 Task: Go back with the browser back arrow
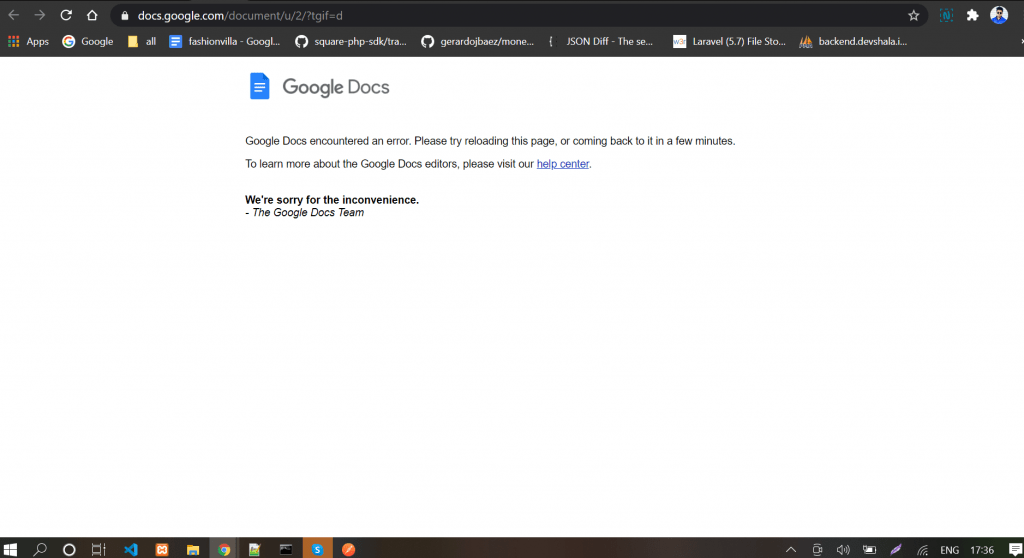pyautogui.click(x=14, y=15)
